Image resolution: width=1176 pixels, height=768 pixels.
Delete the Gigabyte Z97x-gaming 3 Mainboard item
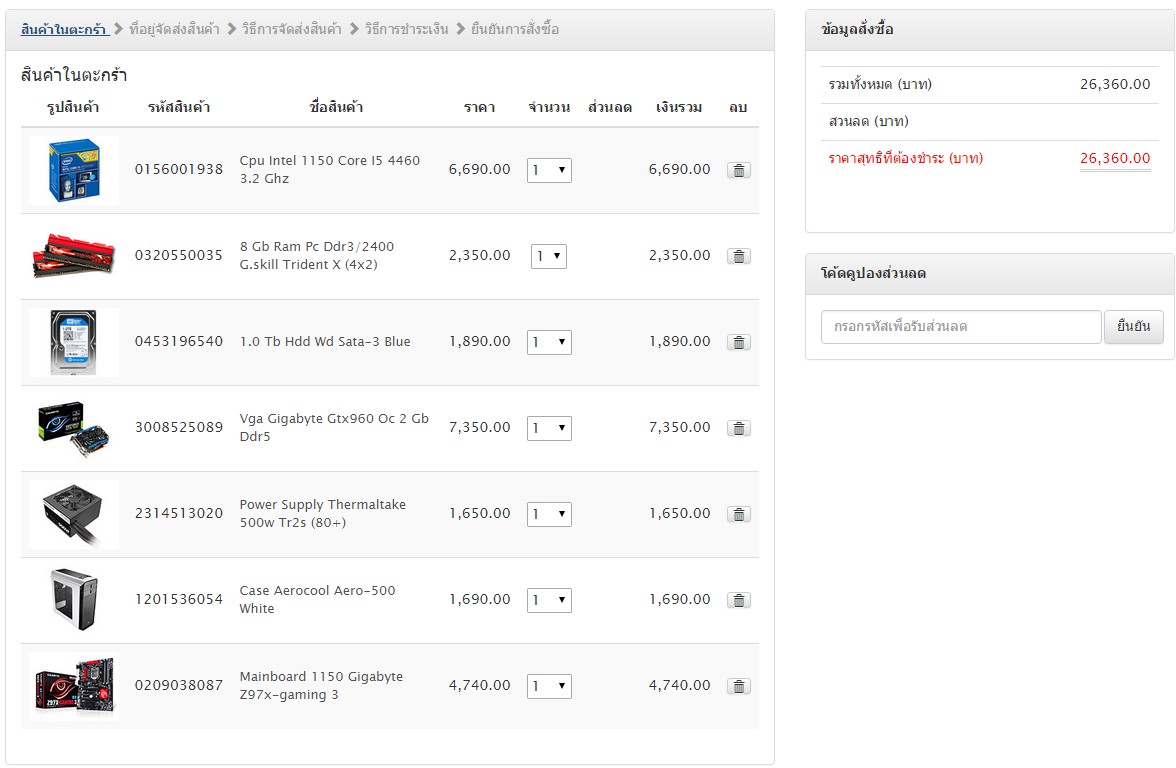739,686
